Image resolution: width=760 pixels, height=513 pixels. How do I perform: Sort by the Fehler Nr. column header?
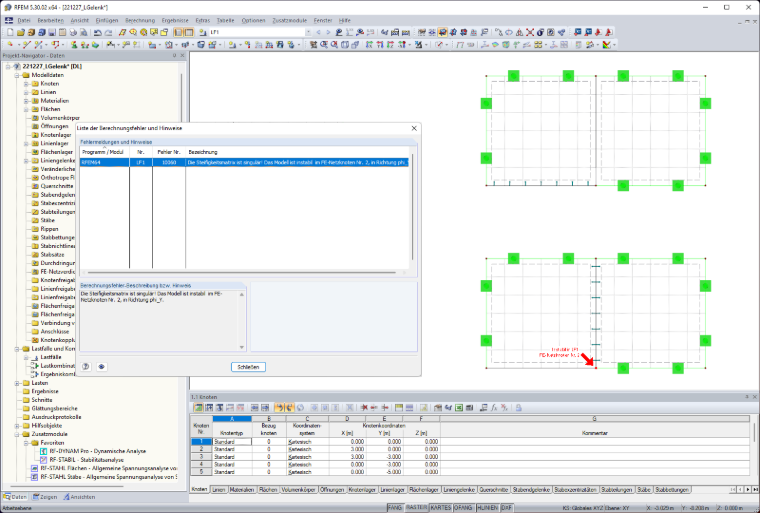point(169,152)
